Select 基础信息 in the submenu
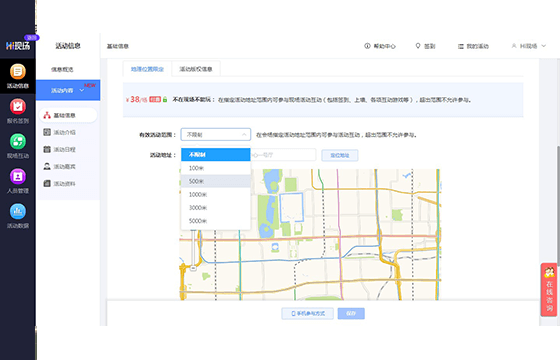560x360 pixels. click(x=68, y=115)
